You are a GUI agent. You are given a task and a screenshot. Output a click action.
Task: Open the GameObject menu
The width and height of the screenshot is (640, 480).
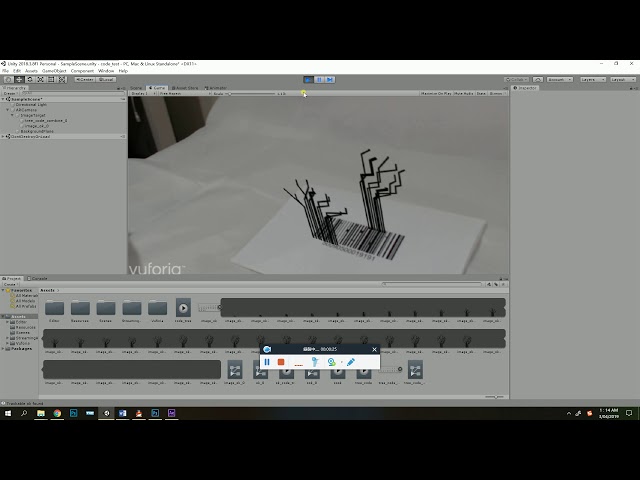(x=54, y=71)
